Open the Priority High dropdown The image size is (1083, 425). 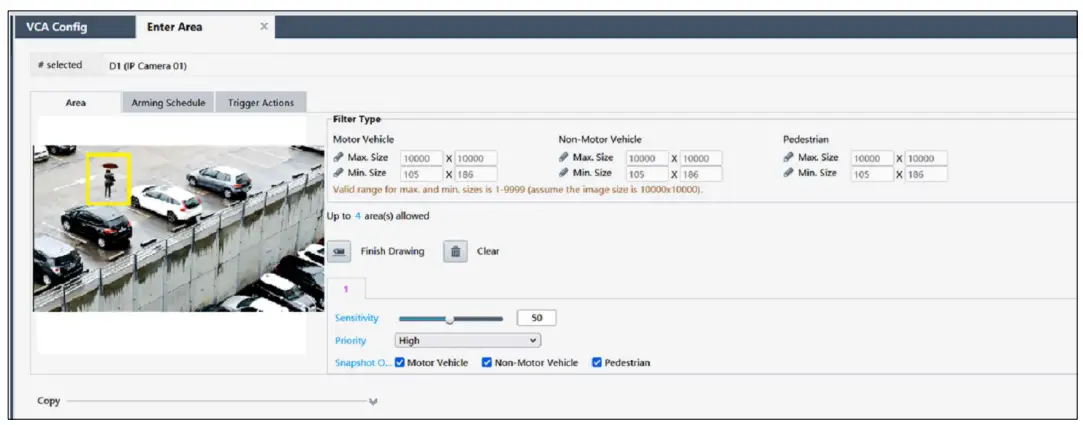(468, 341)
